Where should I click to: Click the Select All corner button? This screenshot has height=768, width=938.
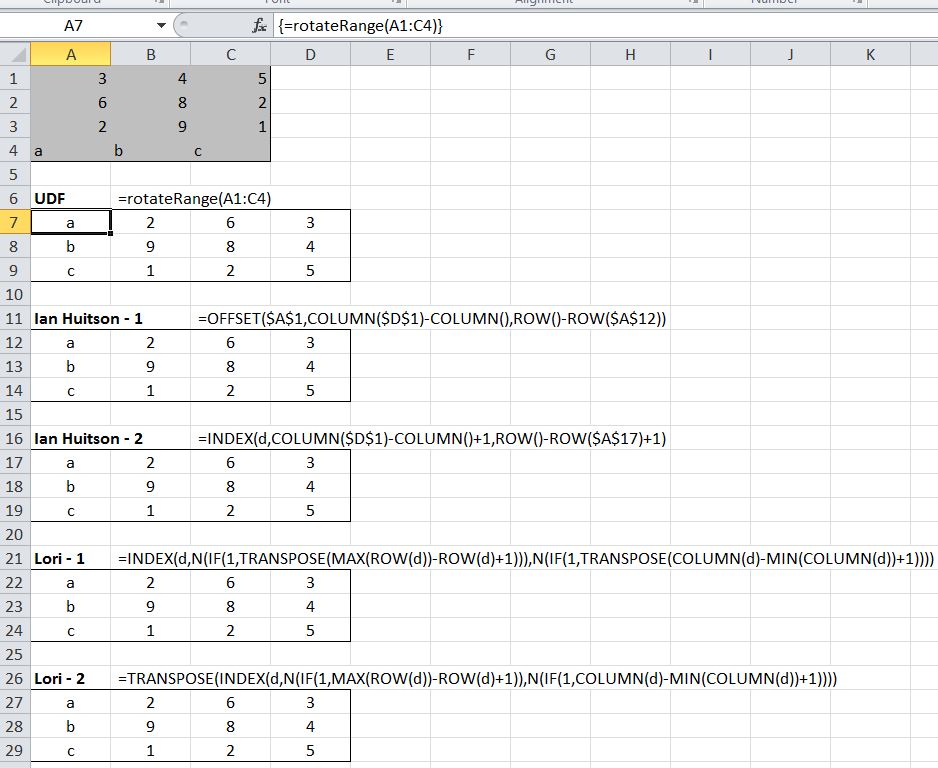pyautogui.click(x=15, y=55)
